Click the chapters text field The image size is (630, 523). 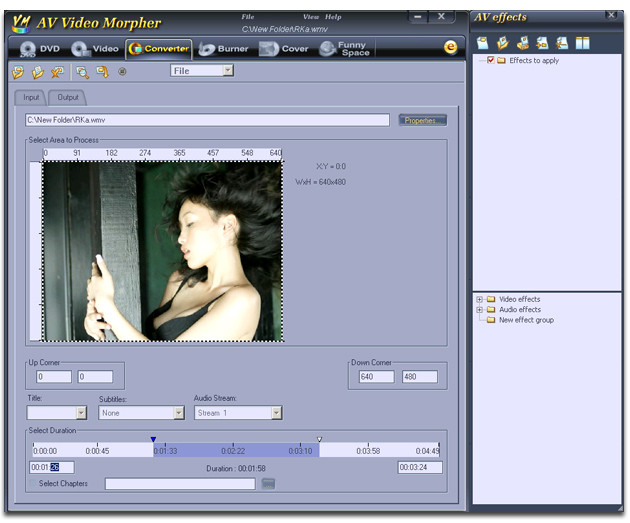[180, 484]
